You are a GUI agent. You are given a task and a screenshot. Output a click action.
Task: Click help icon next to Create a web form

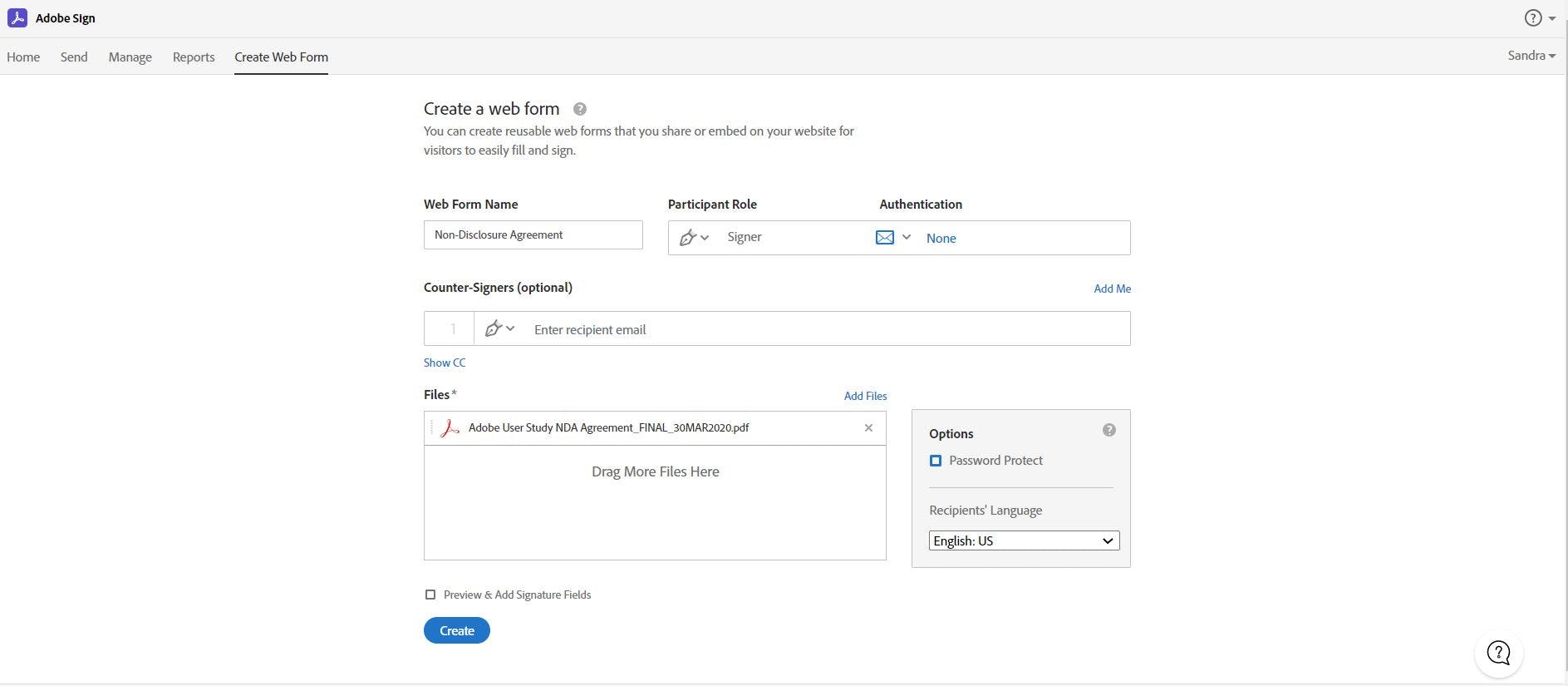tap(580, 109)
